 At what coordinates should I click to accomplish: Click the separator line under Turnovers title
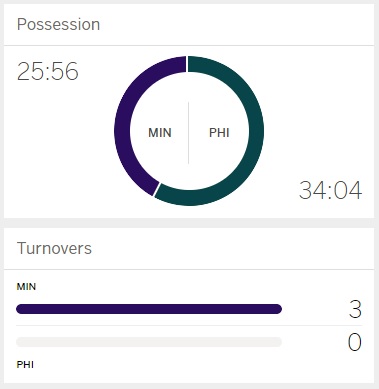pyautogui.click(x=189, y=269)
